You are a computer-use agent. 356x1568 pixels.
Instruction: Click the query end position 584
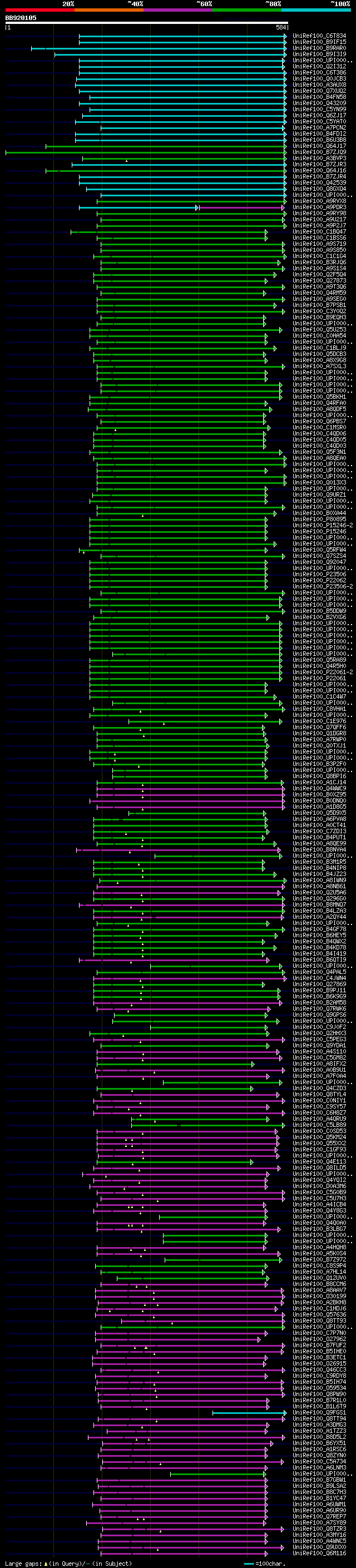point(281,27)
